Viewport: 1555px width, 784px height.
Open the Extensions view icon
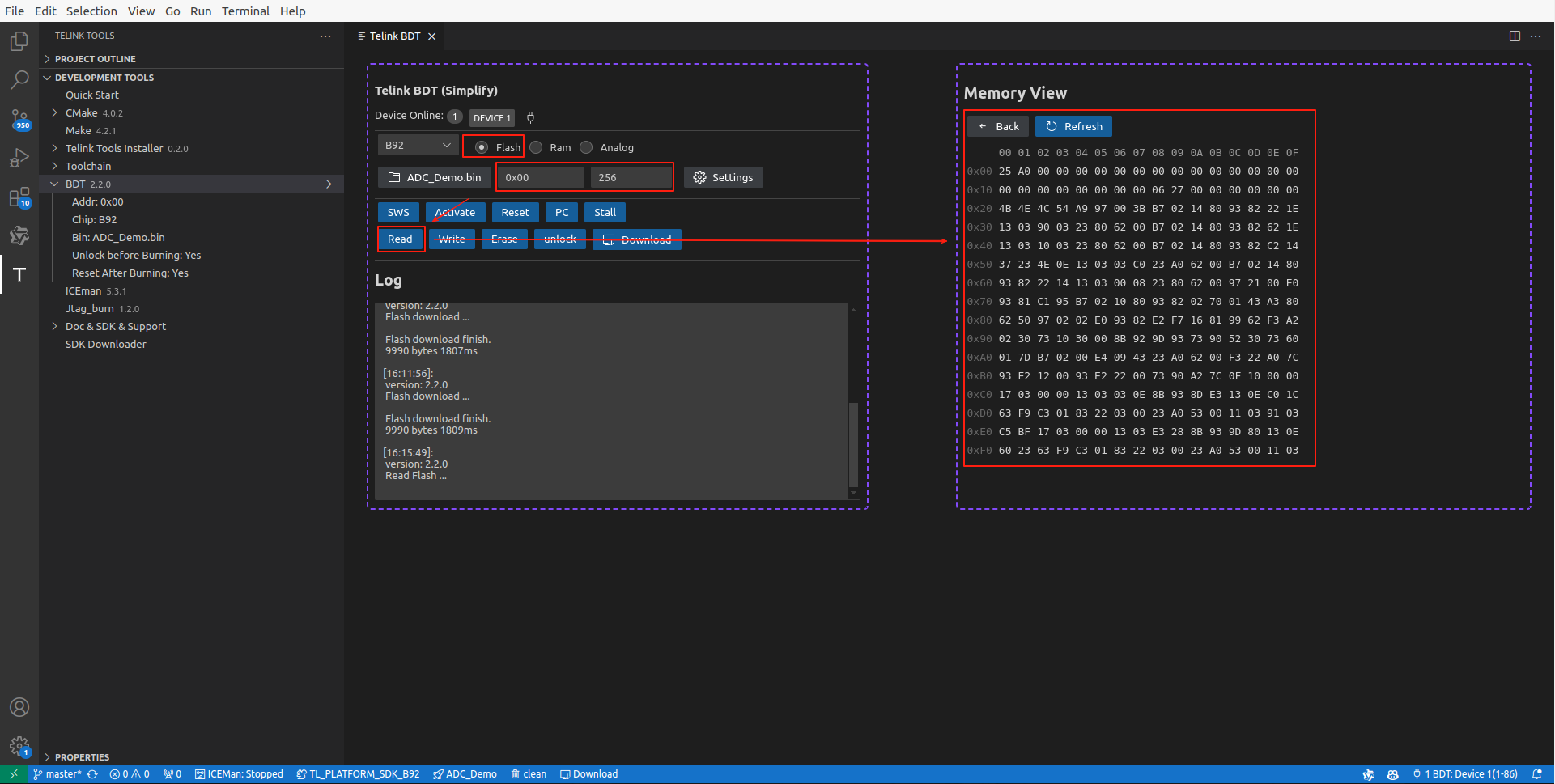pos(19,197)
